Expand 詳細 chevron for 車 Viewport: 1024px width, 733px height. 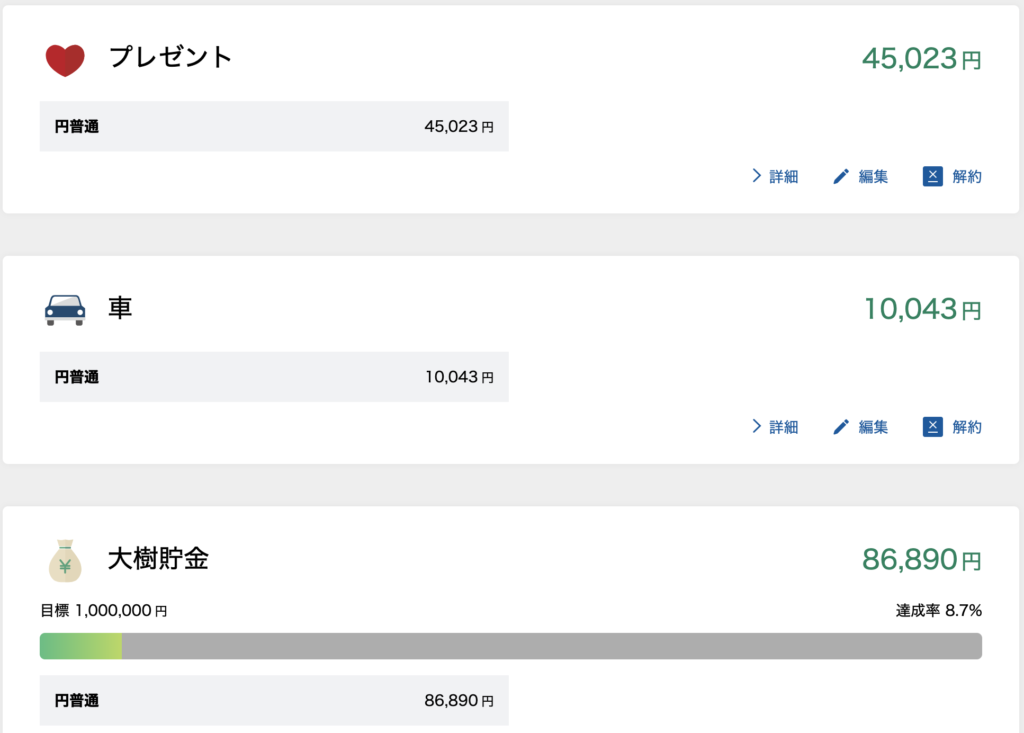757,427
